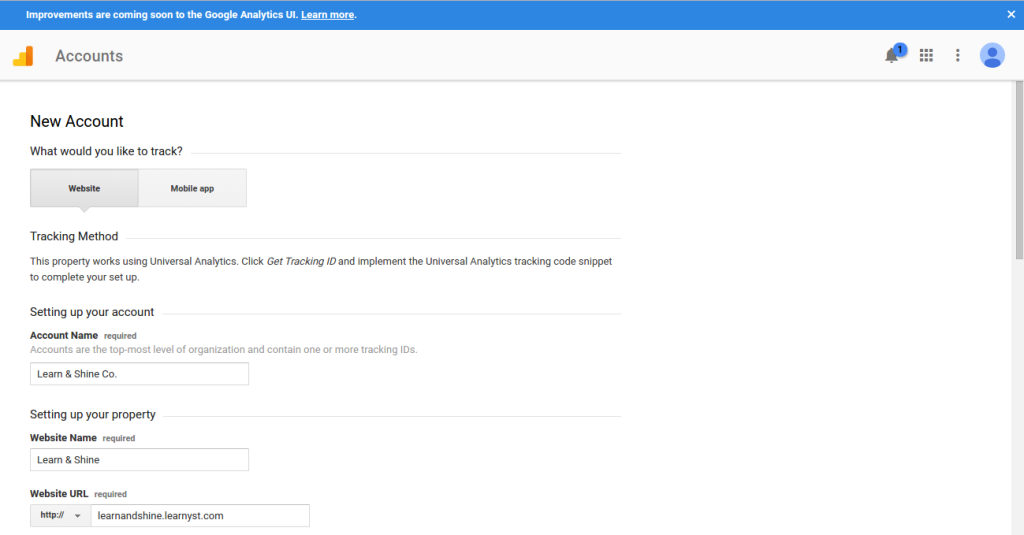1024x535 pixels.
Task: Select the Mobile app tracking tab
Action: (193, 188)
